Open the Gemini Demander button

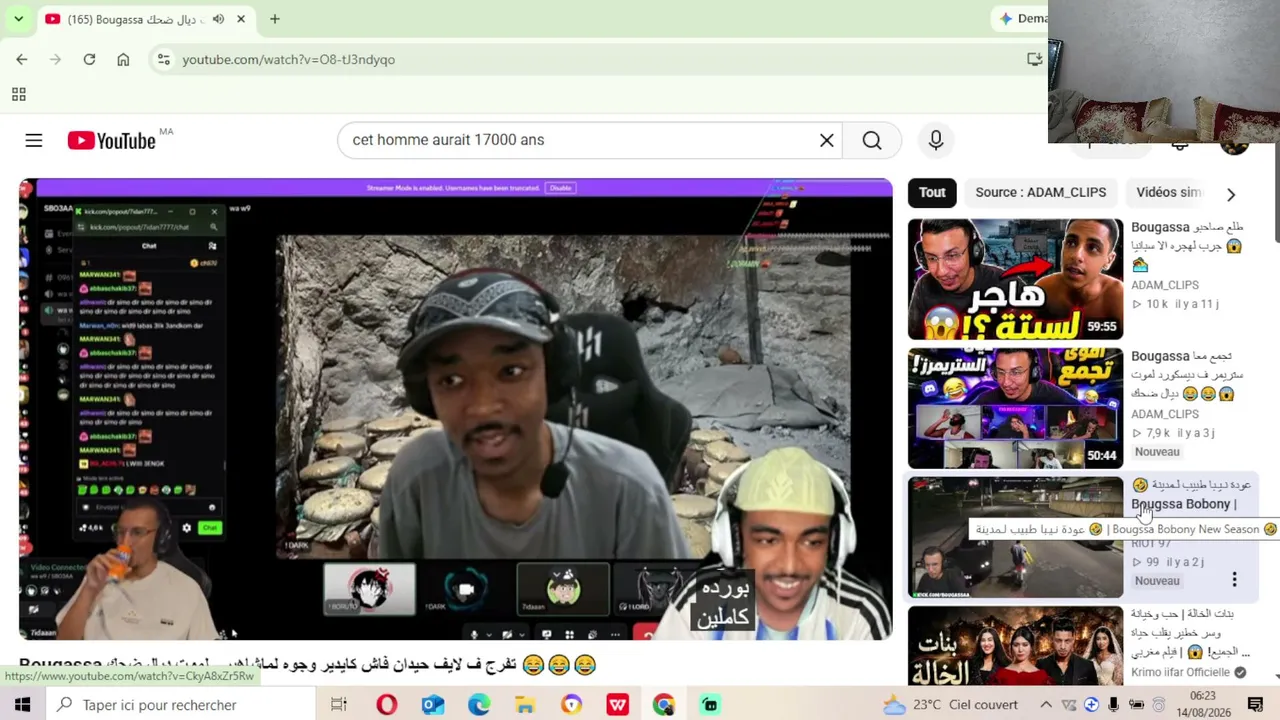(1021, 19)
